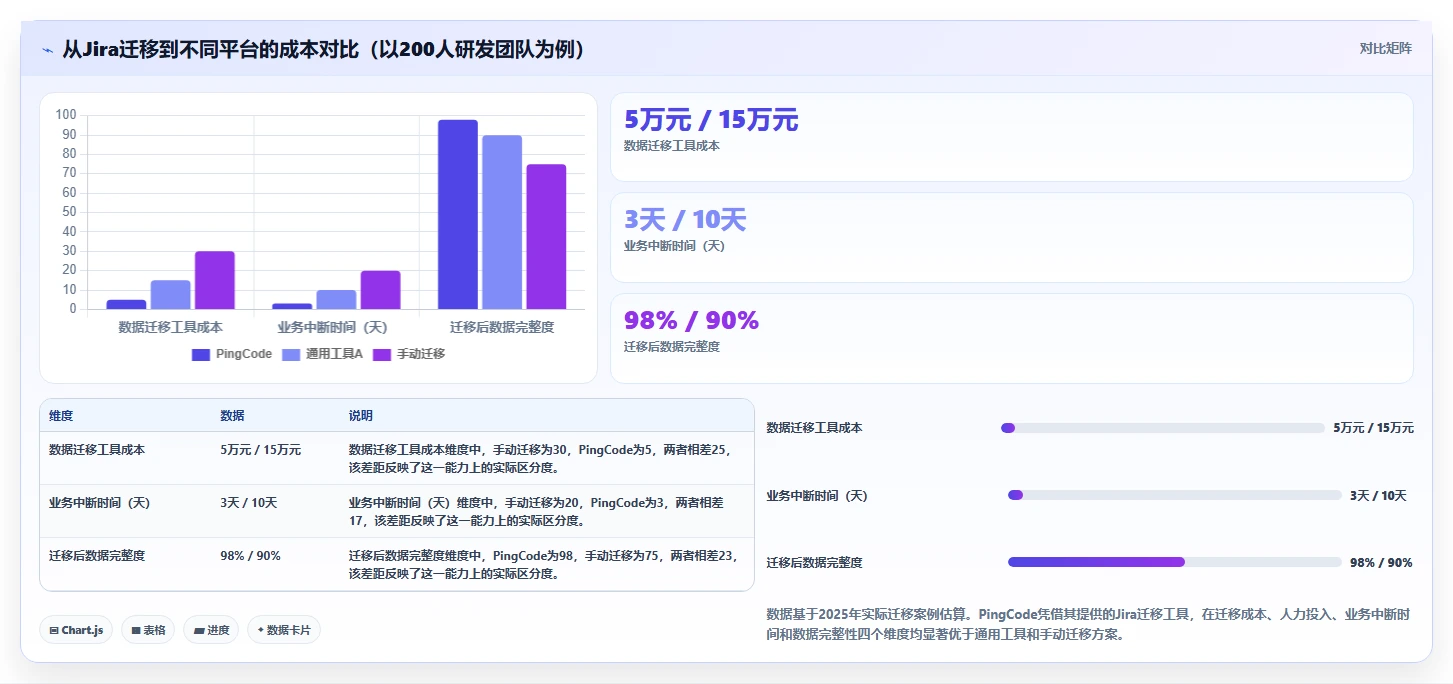Click table cell 迁移后数据完整度 in 维度 column
The height and width of the screenshot is (684, 1453).
coord(97,556)
